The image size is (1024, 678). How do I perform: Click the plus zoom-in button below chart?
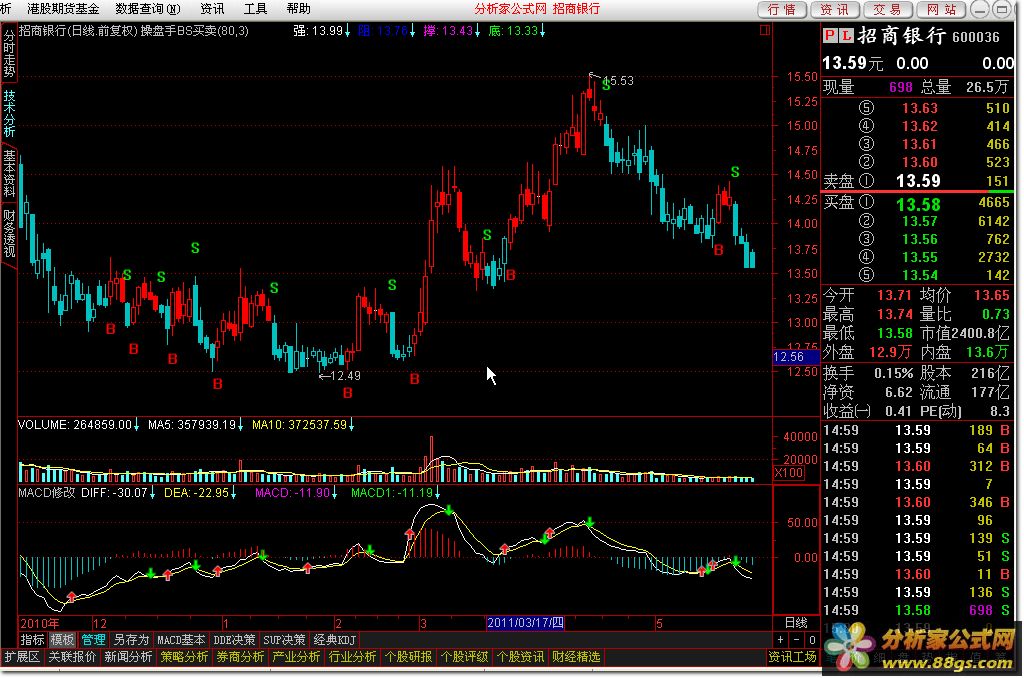[780, 640]
